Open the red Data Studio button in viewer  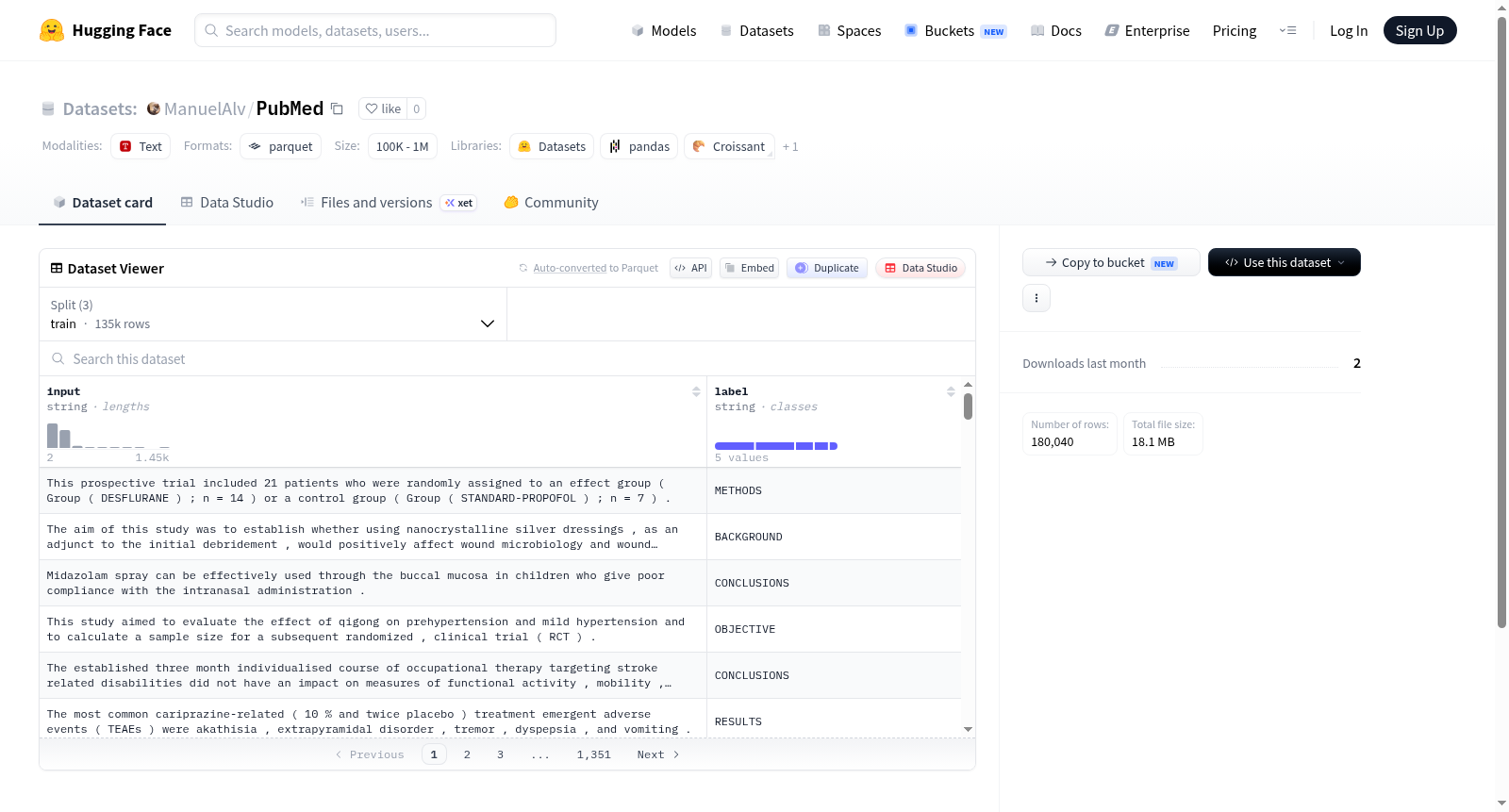point(920,268)
